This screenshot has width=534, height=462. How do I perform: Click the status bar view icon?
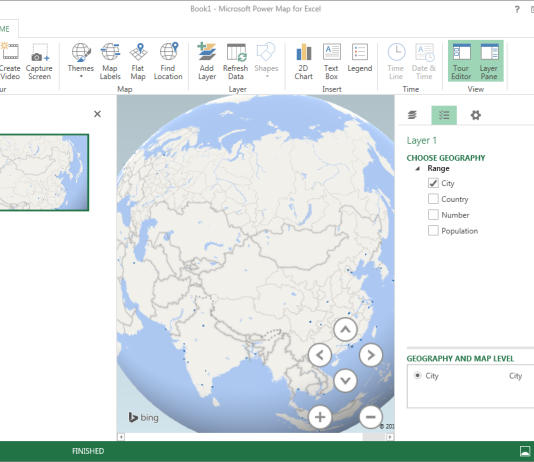525,451
